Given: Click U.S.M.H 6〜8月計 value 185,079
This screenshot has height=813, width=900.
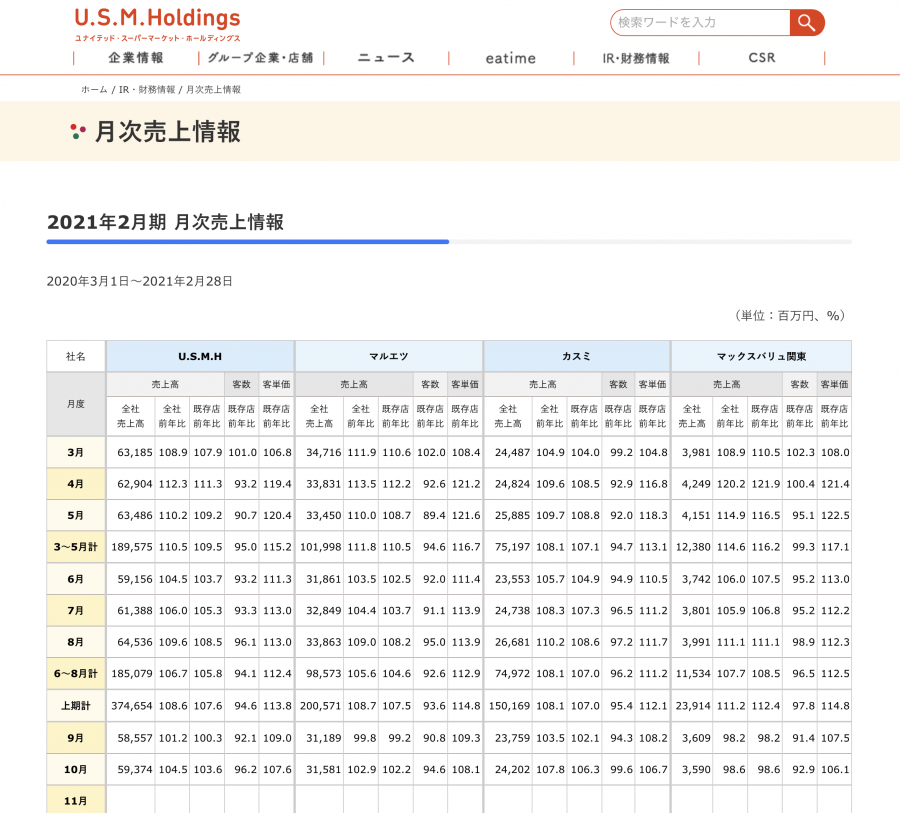Looking at the screenshot, I should coord(132,673).
